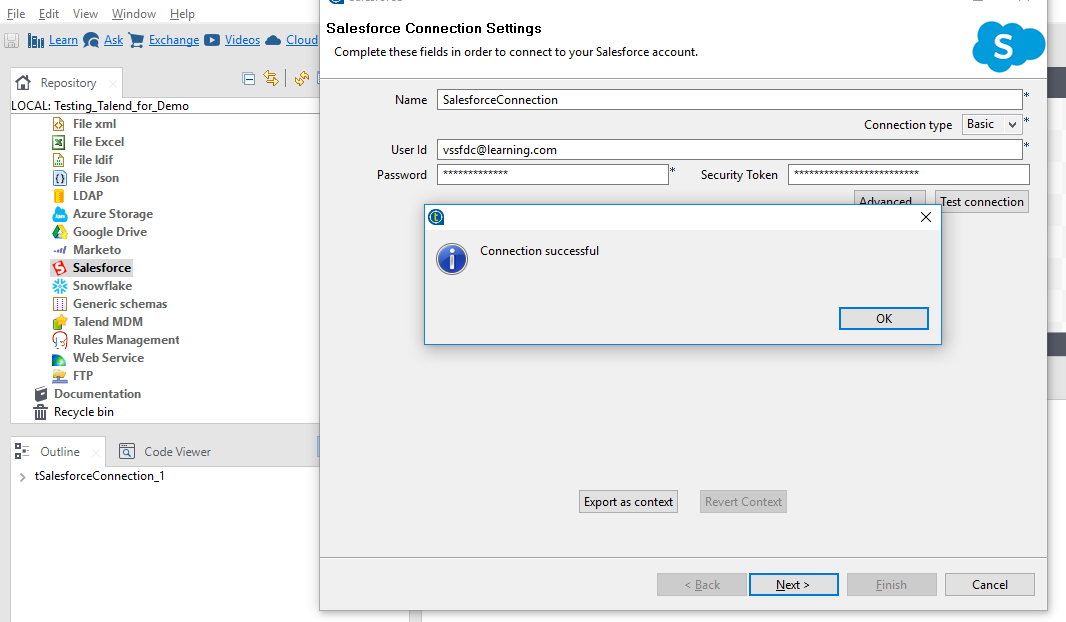This screenshot has height=622, width=1066.
Task: Click the Collapse All icon in Repository
Action: click(x=249, y=79)
